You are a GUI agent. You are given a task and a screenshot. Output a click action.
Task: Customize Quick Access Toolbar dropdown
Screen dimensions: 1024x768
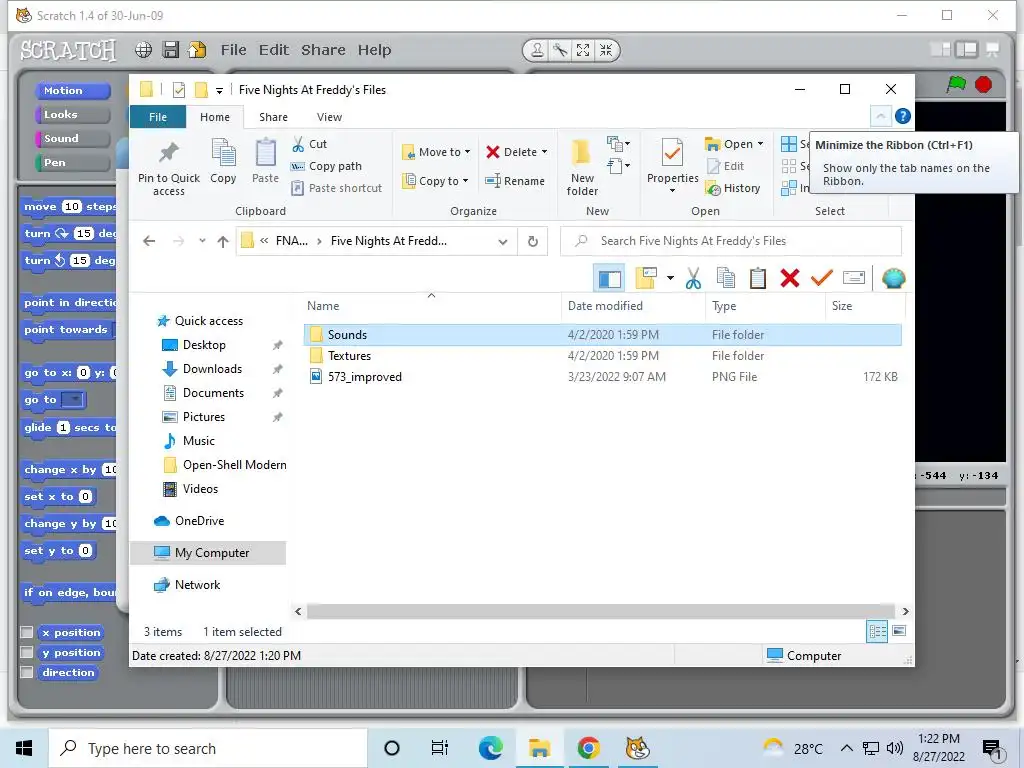coord(219,91)
